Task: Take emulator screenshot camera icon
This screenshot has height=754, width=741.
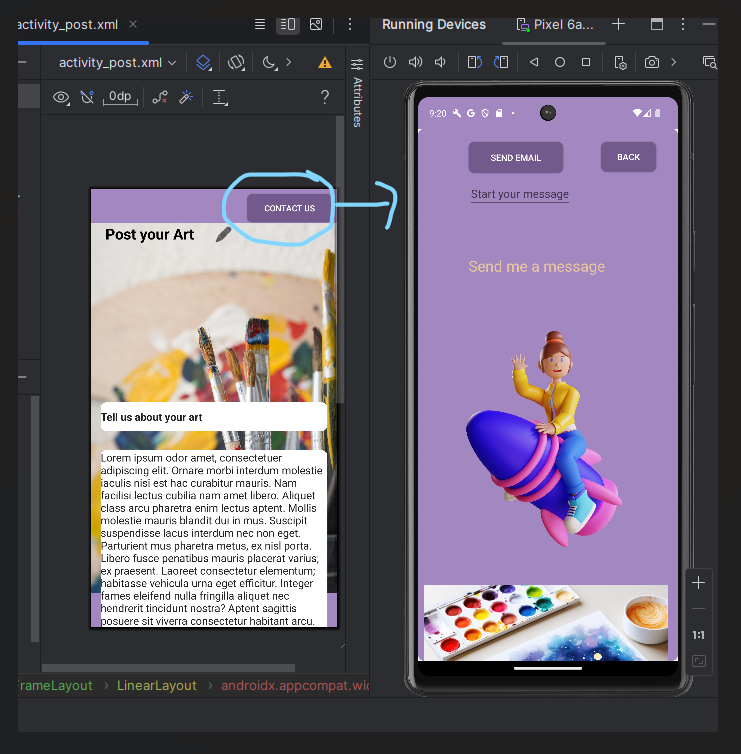Action: tap(652, 62)
